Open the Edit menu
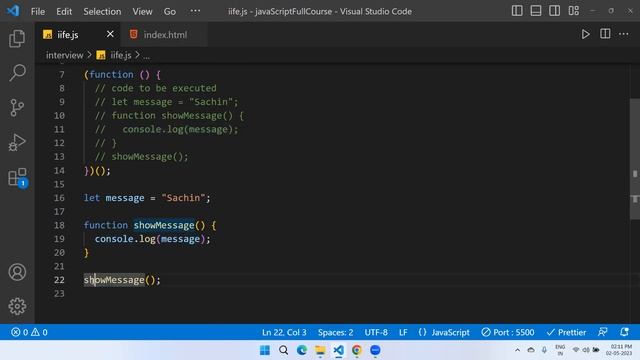Image resolution: width=640 pixels, height=360 pixels. [x=64, y=11]
